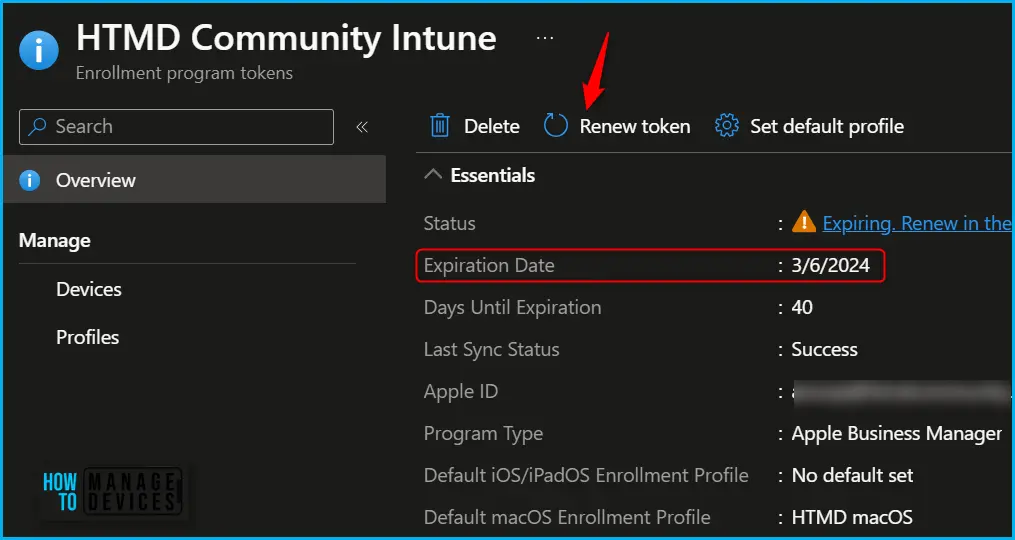Click the Set default profile label
The width and height of the screenshot is (1015, 540).
coord(827,126)
